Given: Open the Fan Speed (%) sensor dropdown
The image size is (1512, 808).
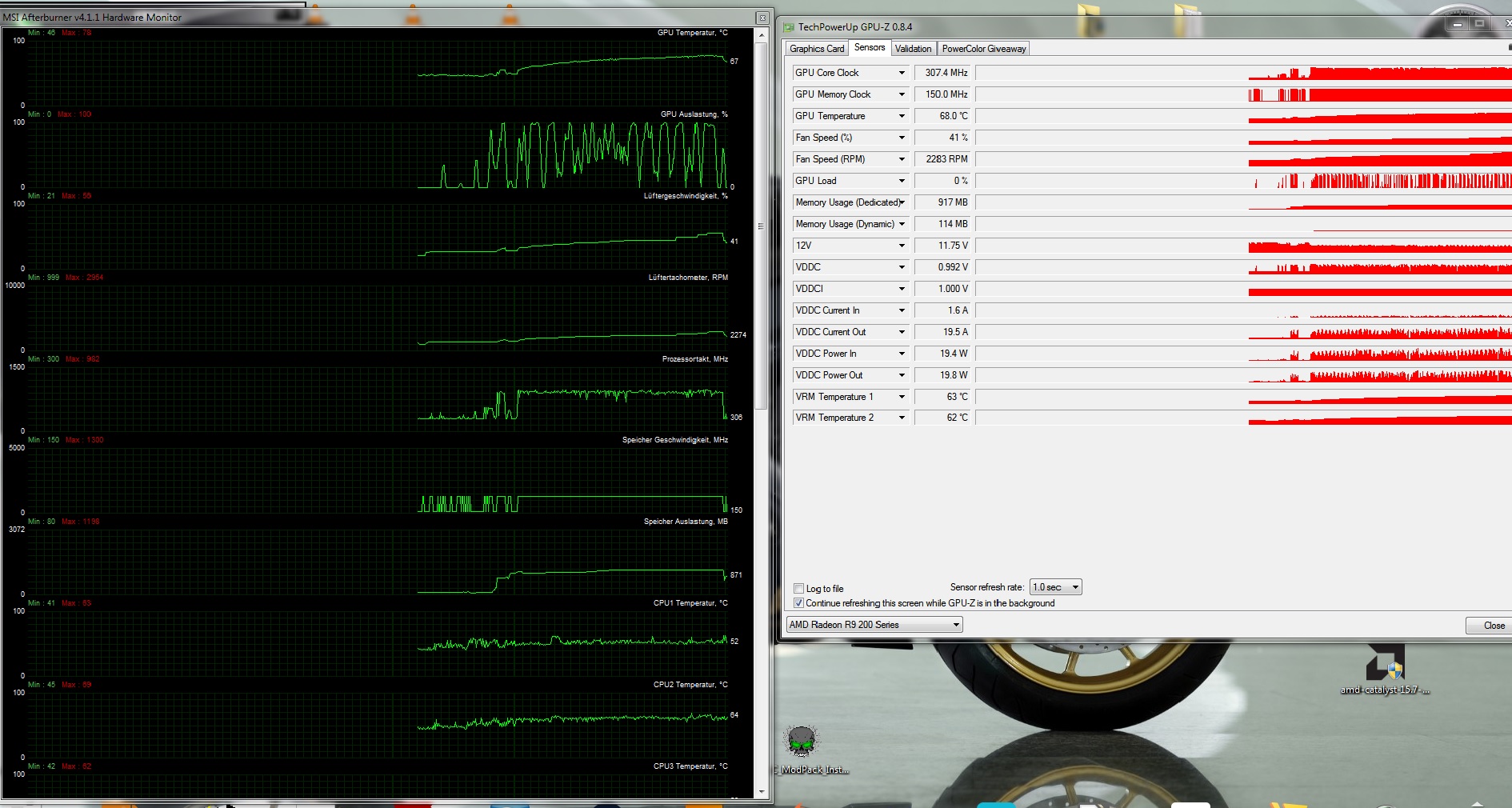Looking at the screenshot, I should [x=902, y=138].
